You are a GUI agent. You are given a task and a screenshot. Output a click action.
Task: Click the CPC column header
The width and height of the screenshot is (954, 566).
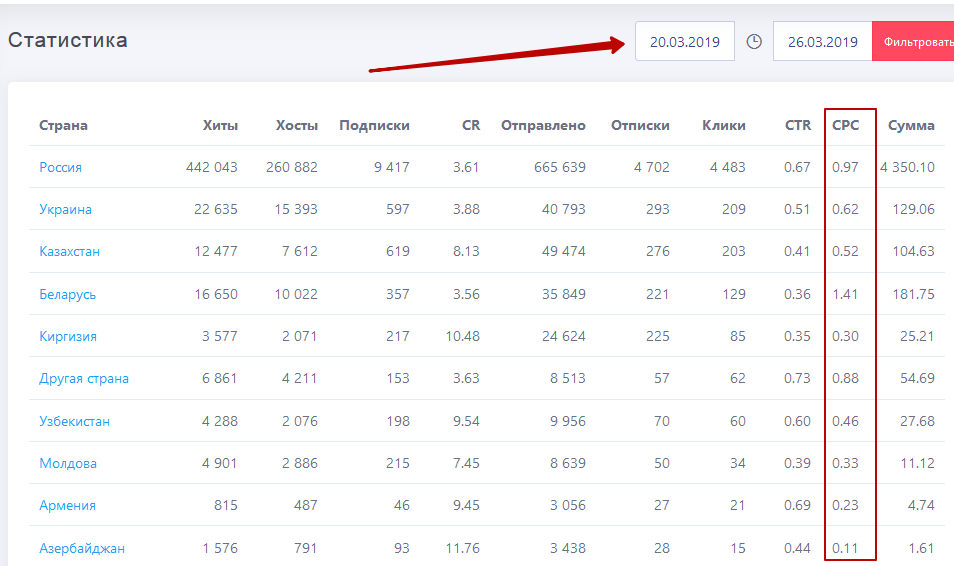pyautogui.click(x=845, y=125)
